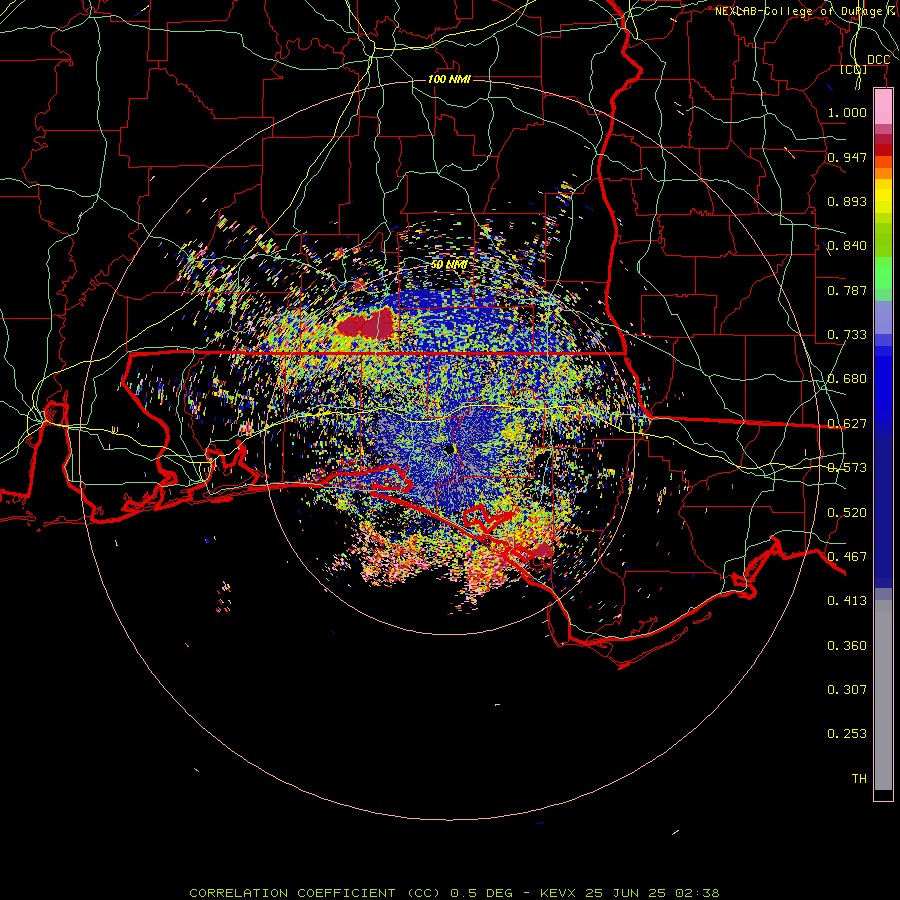Click the 25 JUN 25 date in caption
The image size is (900, 900).
pos(626,893)
